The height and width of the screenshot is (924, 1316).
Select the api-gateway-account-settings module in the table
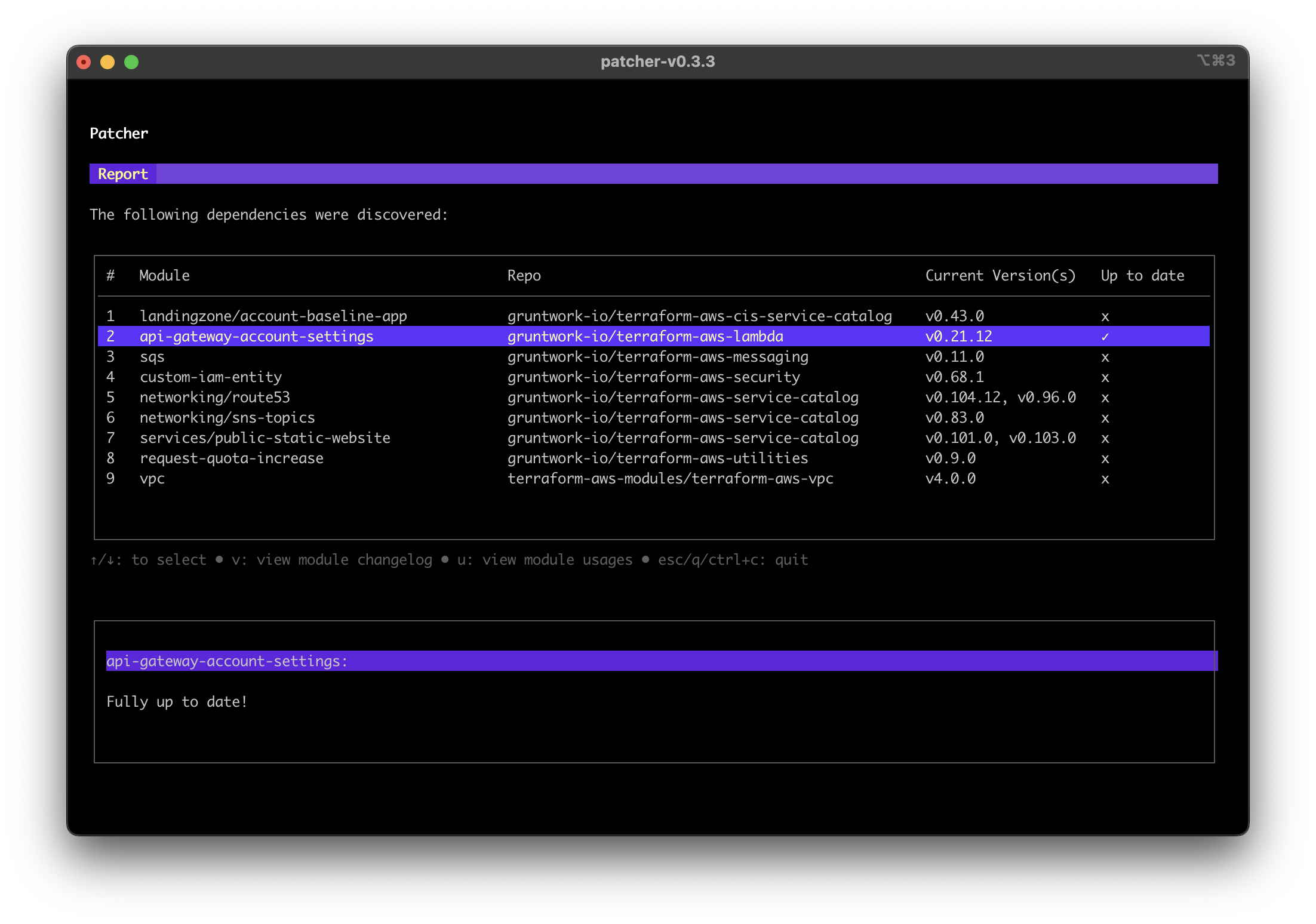tap(654, 336)
